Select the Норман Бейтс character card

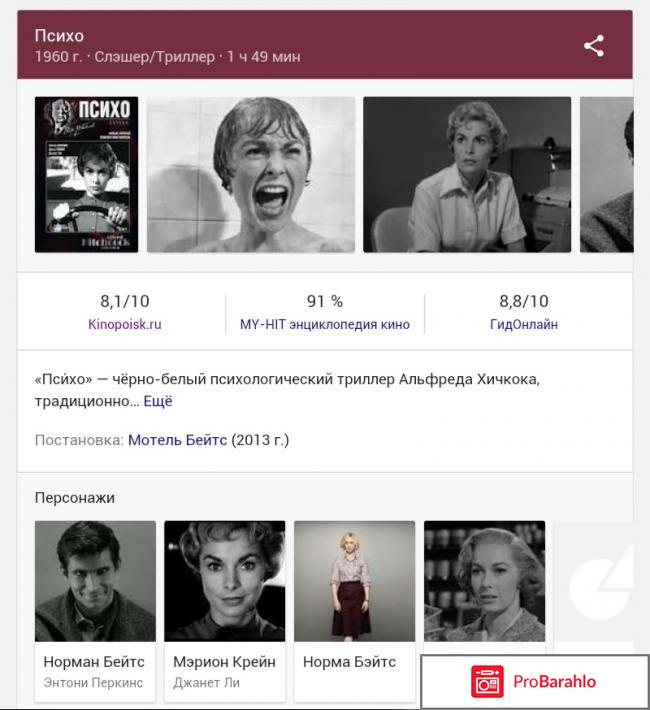pyautogui.click(x=95, y=611)
